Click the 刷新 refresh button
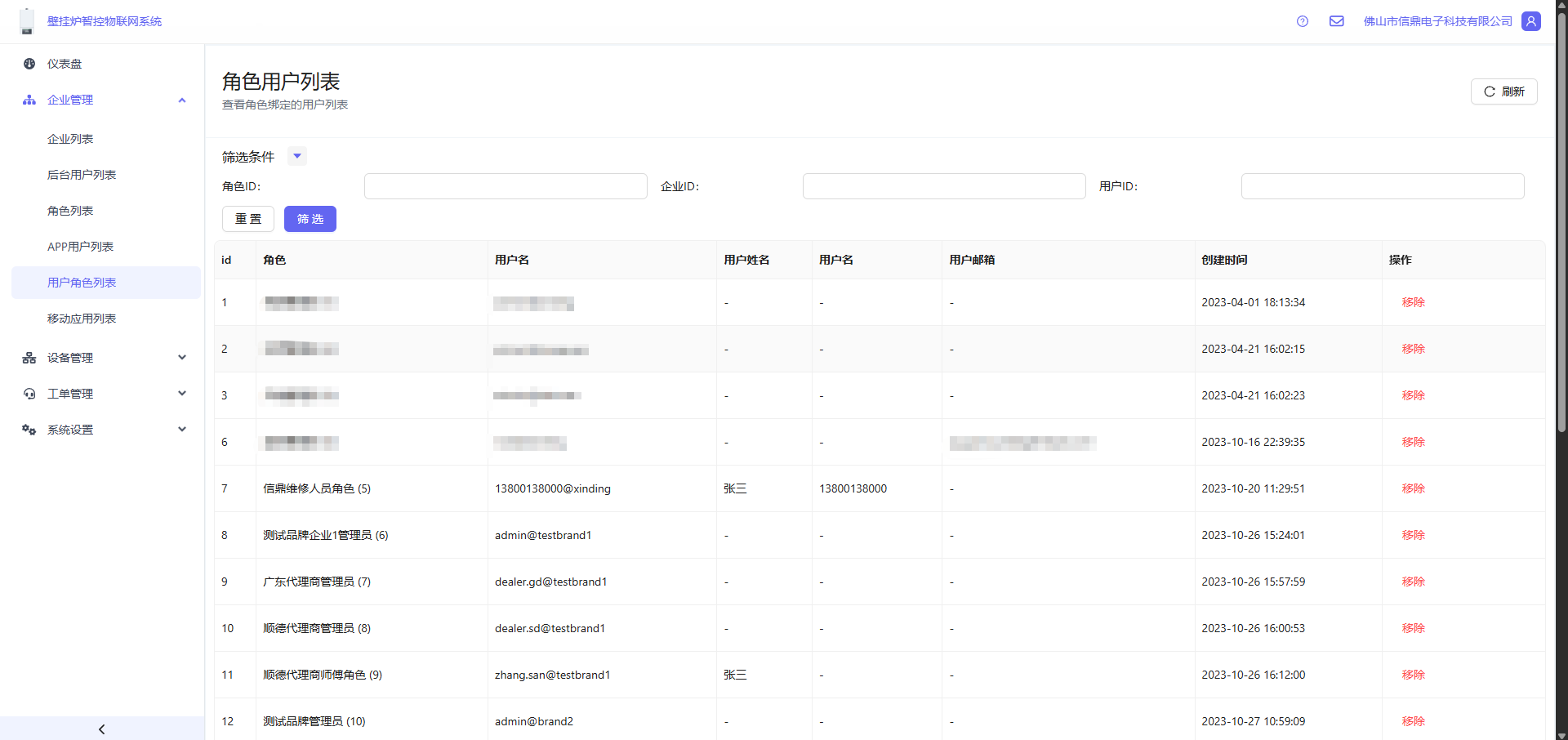The image size is (1568, 740). (x=1503, y=91)
